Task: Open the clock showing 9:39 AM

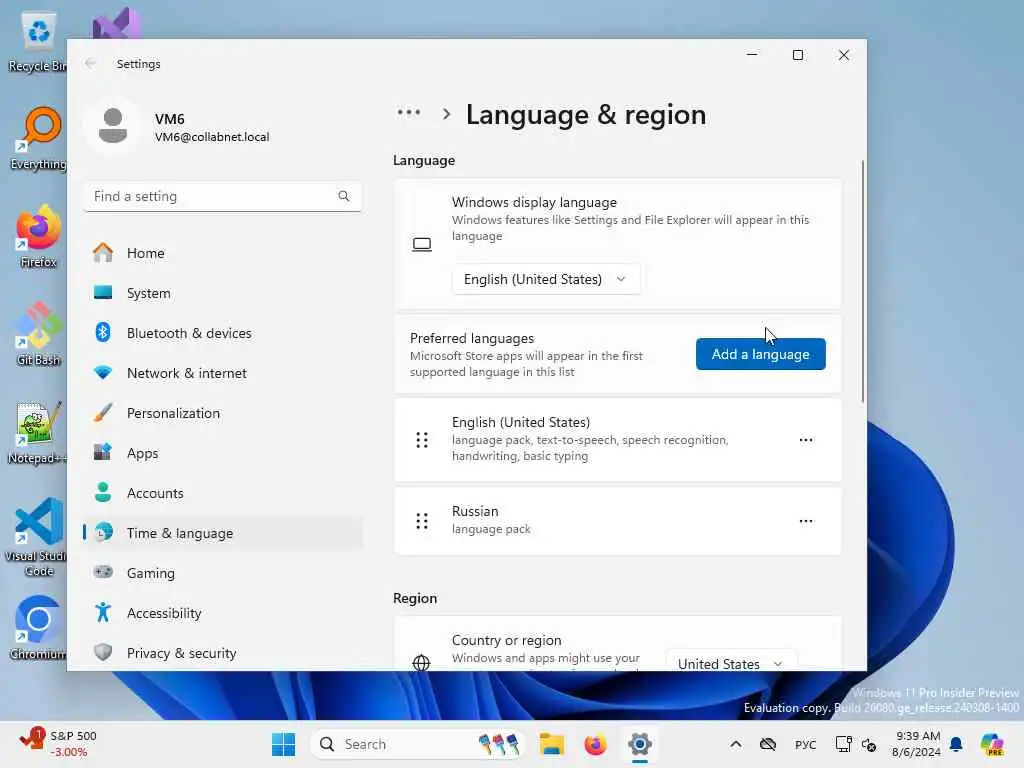Action: click(917, 744)
